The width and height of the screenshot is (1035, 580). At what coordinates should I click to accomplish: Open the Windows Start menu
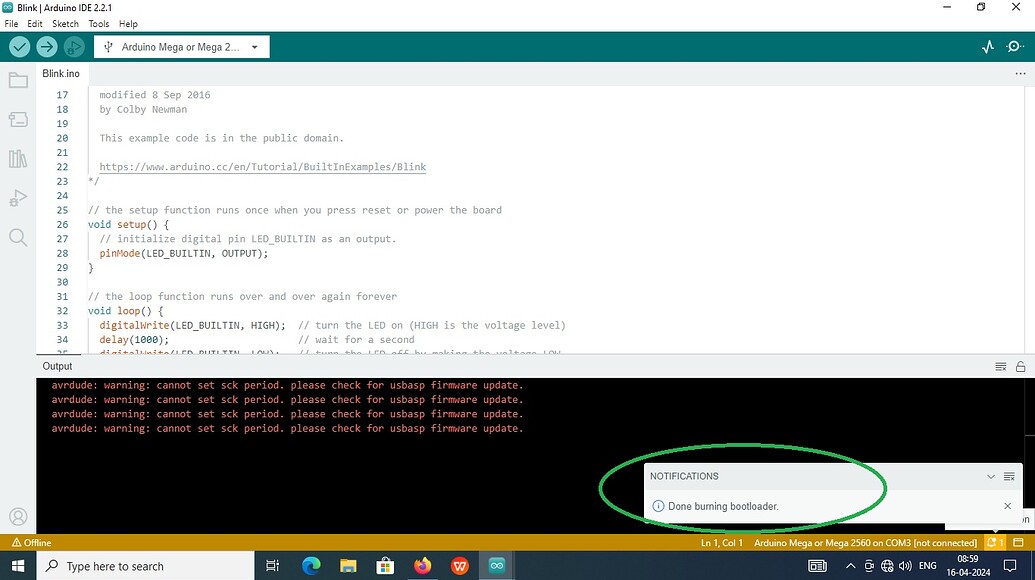coord(18,566)
